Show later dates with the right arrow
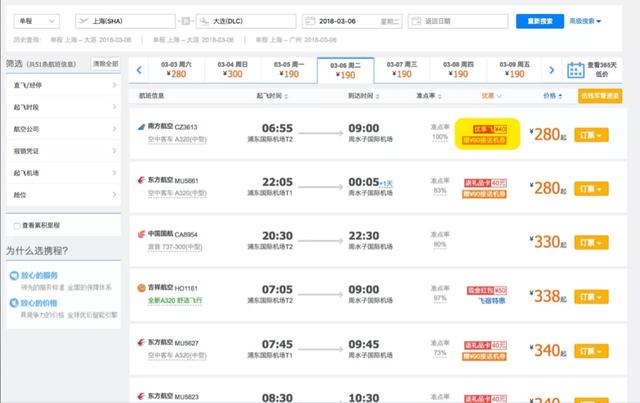The width and height of the screenshot is (640, 403). point(551,70)
